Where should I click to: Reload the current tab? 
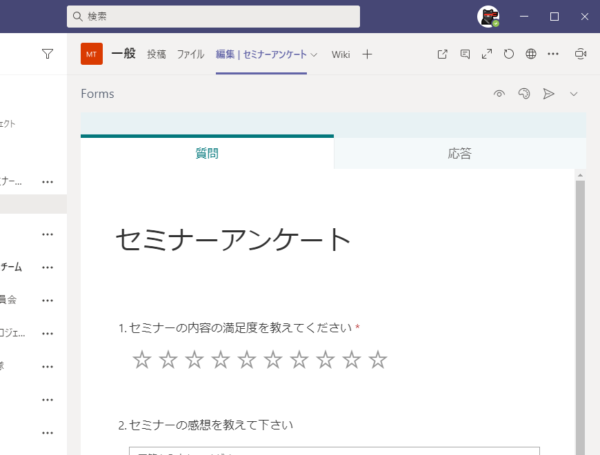tap(509, 54)
